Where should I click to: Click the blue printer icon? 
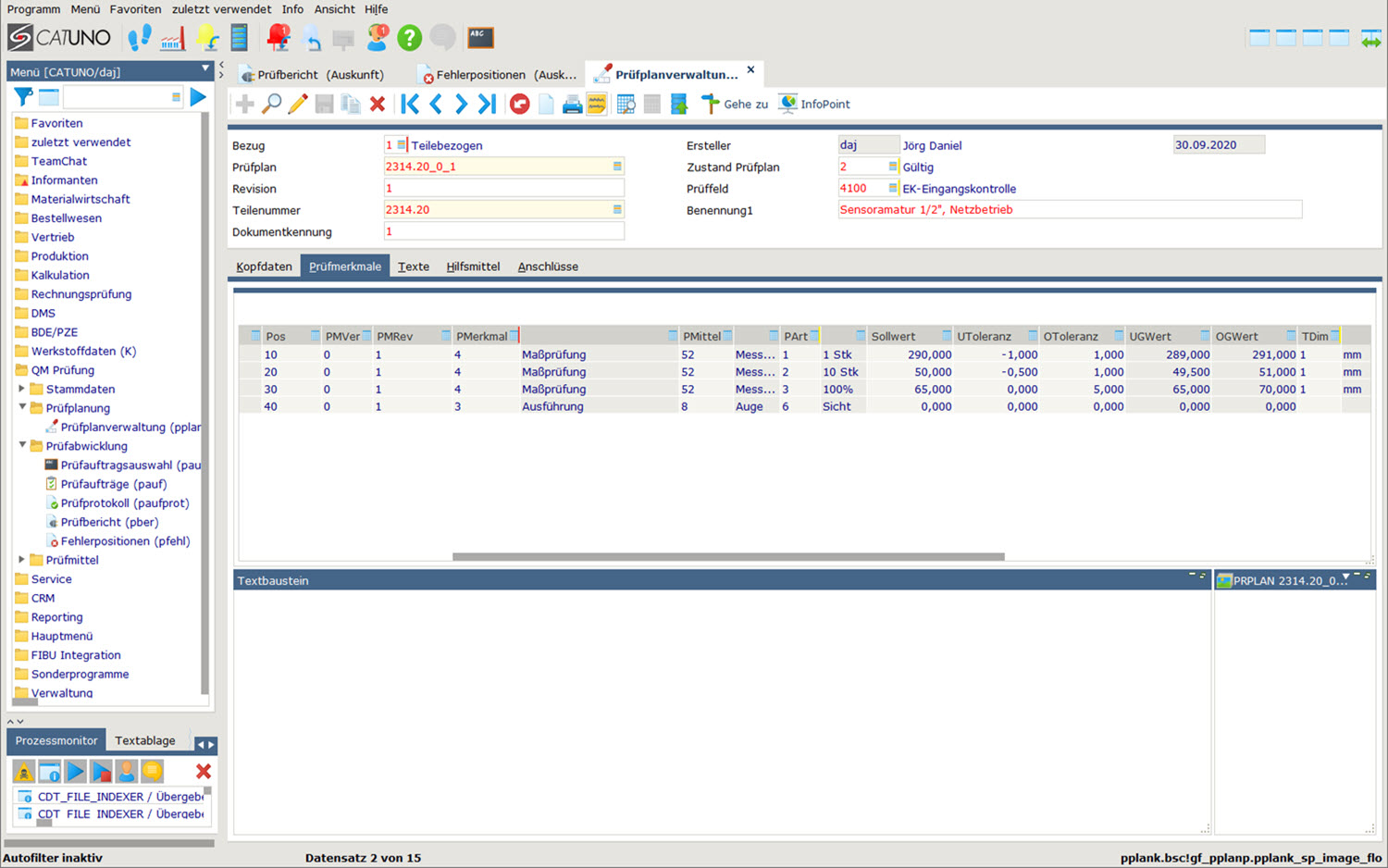click(x=572, y=104)
